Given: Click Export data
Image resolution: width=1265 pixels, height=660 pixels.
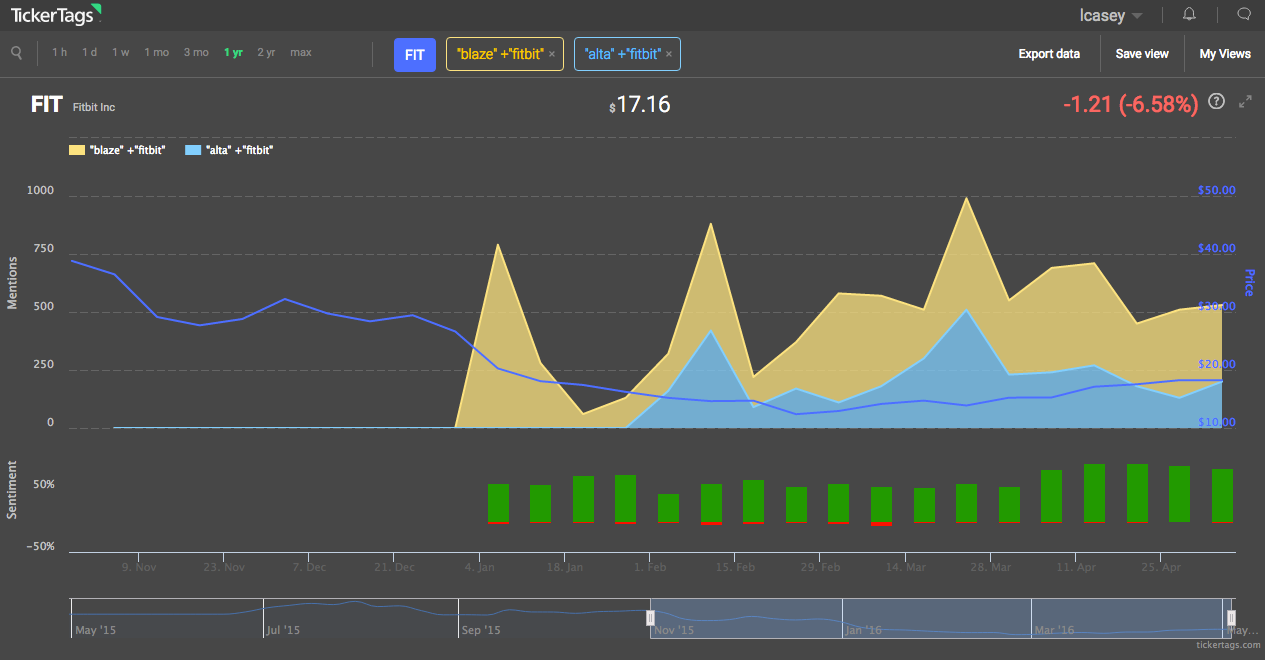Looking at the screenshot, I should pyautogui.click(x=1049, y=54).
